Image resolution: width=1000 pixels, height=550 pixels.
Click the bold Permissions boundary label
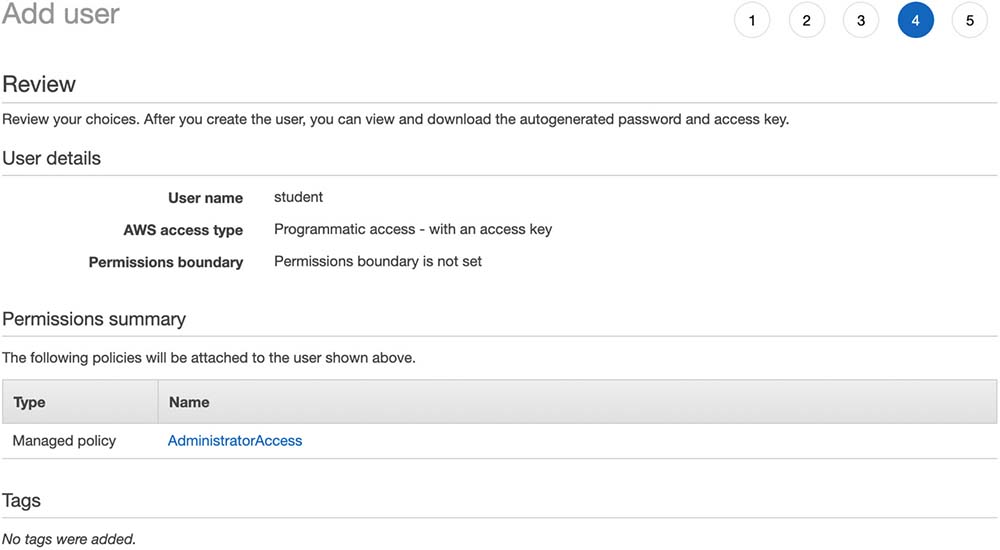tap(166, 262)
